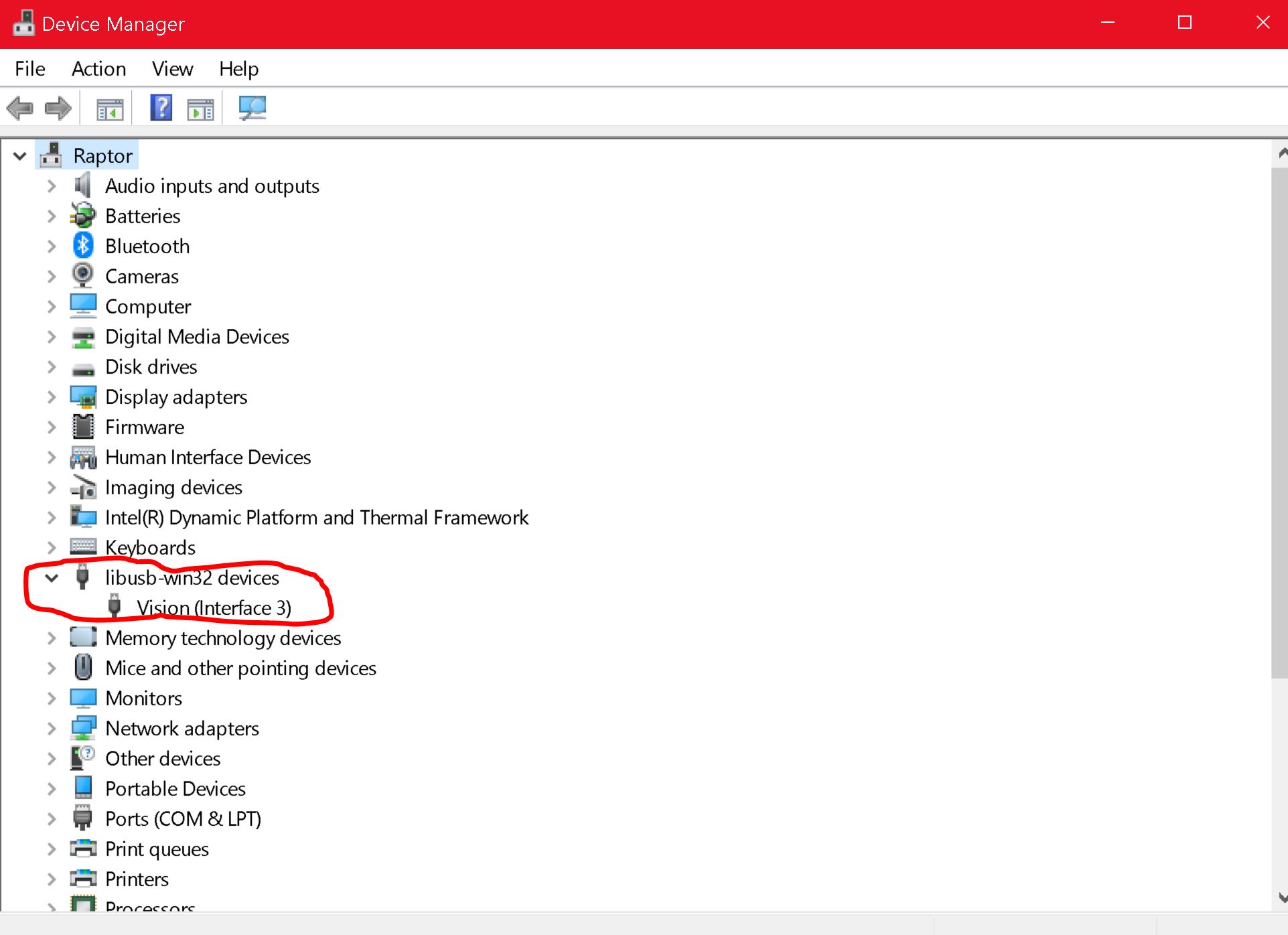Click Show/Hide Console Tree toolbar icon
Image resolution: width=1288 pixels, height=935 pixels.
(110, 109)
